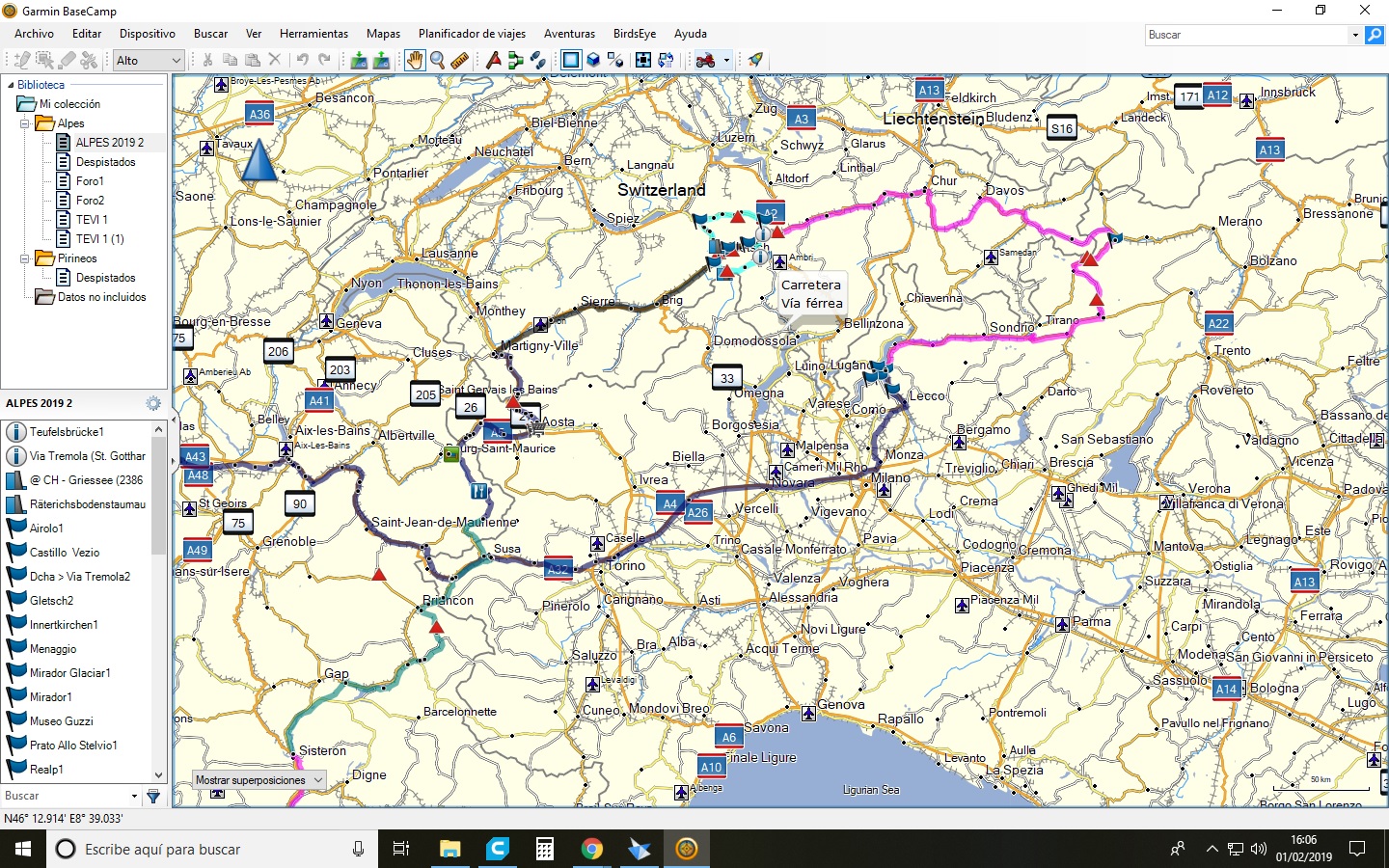This screenshot has width=1389, height=868.
Task: Select Despistados under Pirineos
Action: pos(106,278)
